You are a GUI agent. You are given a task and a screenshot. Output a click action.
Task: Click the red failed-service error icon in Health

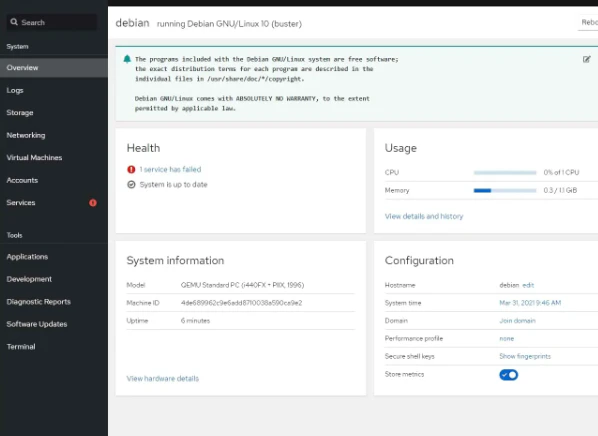coord(131,169)
